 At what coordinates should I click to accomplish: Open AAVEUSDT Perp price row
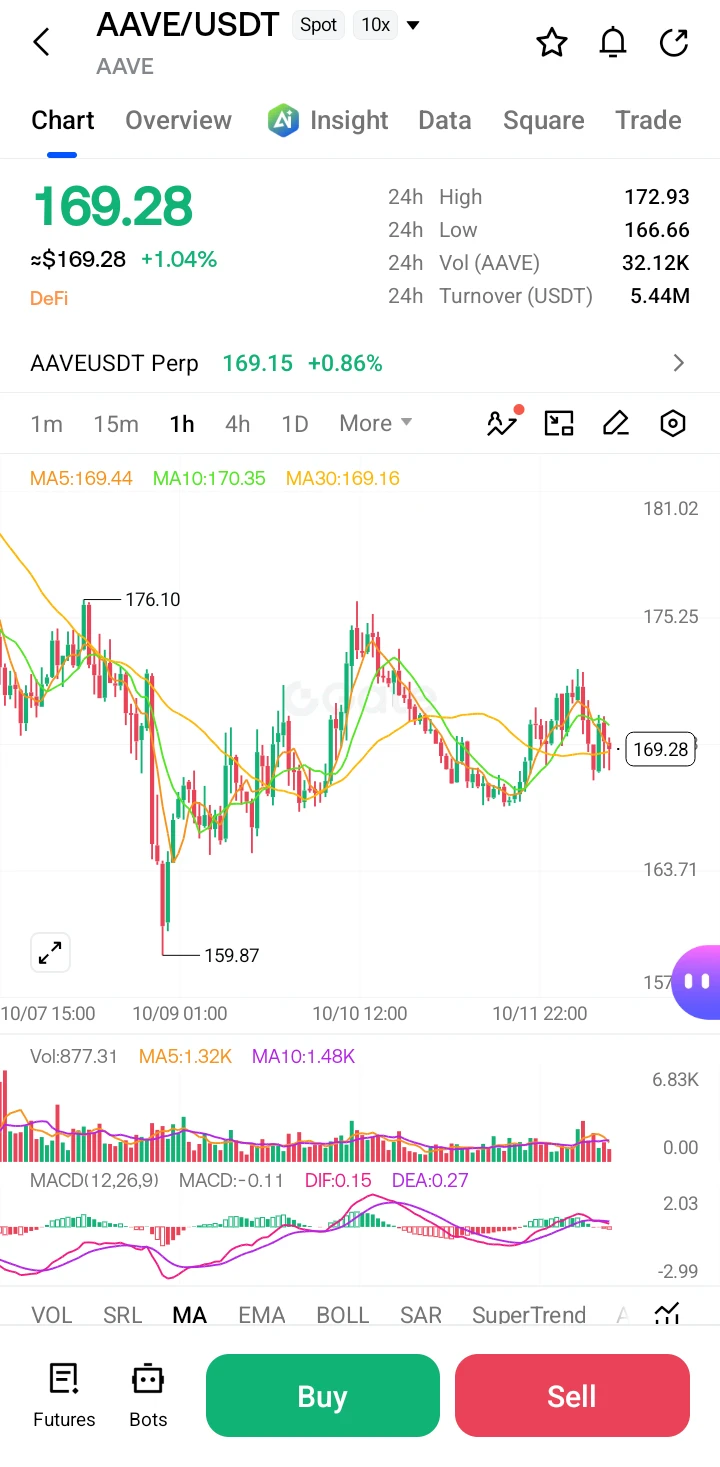tap(360, 363)
